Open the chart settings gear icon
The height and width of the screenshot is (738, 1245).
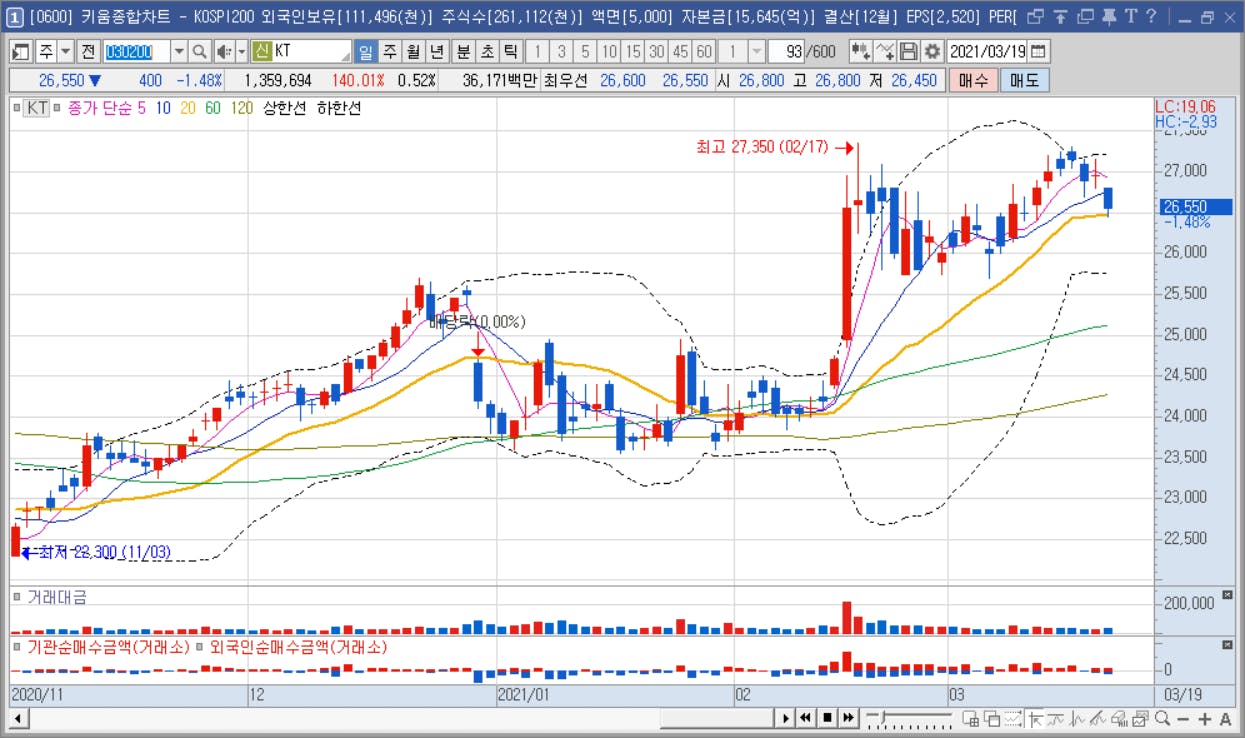pos(932,52)
